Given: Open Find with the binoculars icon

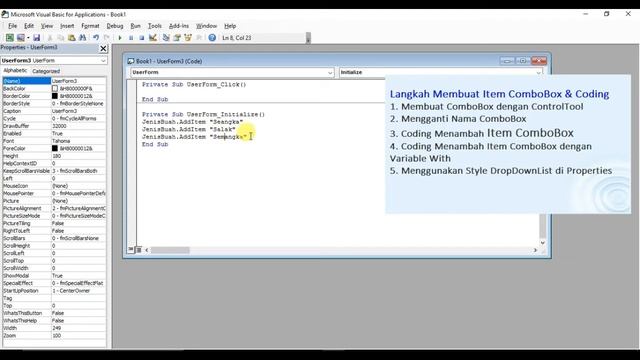Looking at the screenshot, I should tap(82, 38).
